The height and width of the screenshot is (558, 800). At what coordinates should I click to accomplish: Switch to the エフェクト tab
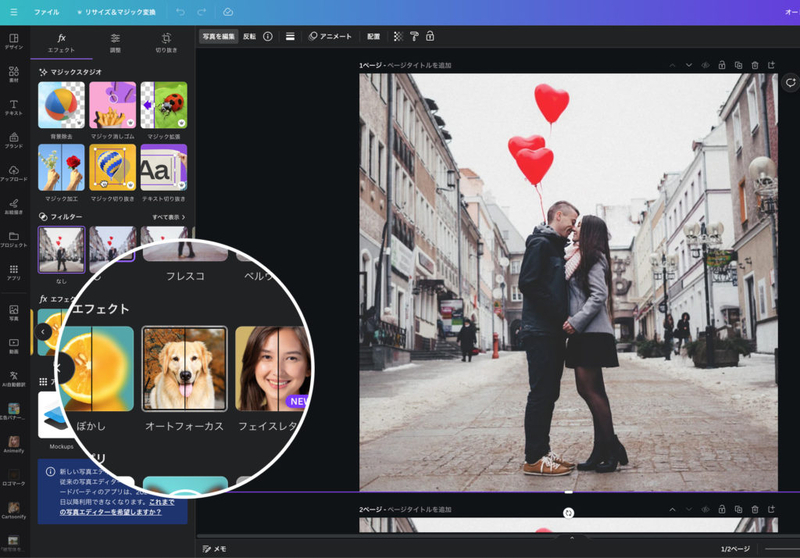pos(61,43)
